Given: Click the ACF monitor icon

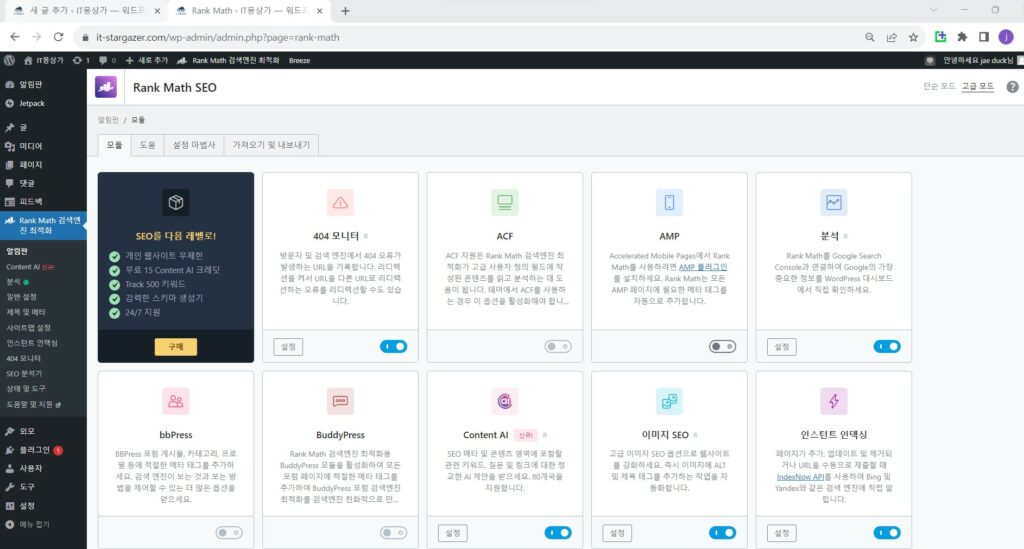Looking at the screenshot, I should (505, 202).
